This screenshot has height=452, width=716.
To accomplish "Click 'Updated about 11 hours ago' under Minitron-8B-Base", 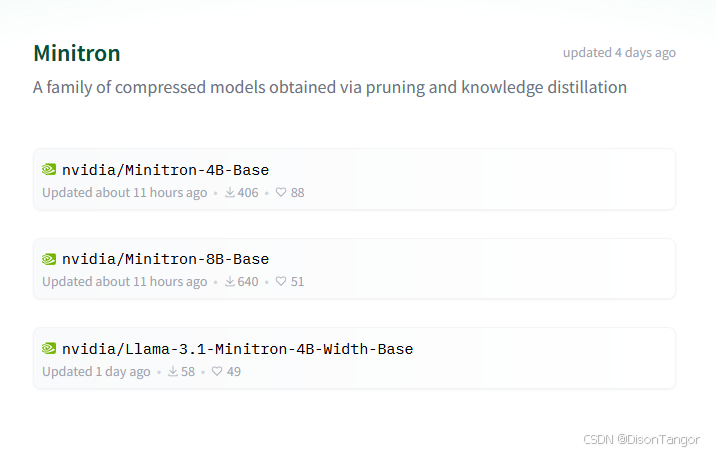I will tap(125, 282).
